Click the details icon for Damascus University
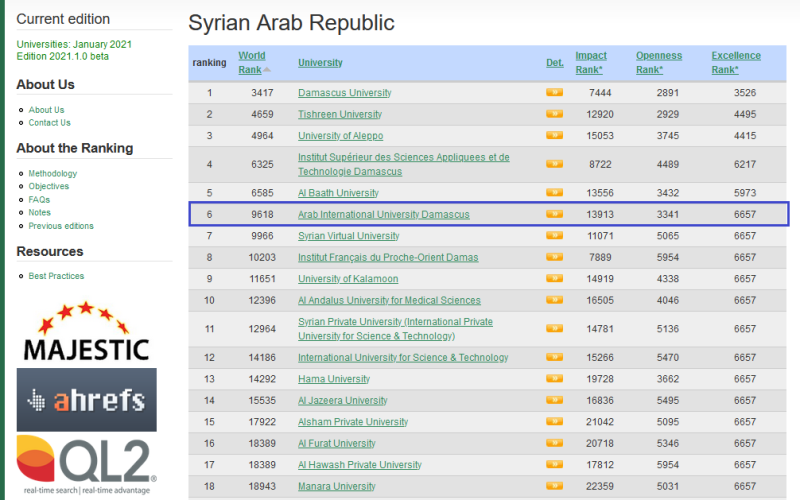Screen dimensions: 800x500 (x=553, y=93)
